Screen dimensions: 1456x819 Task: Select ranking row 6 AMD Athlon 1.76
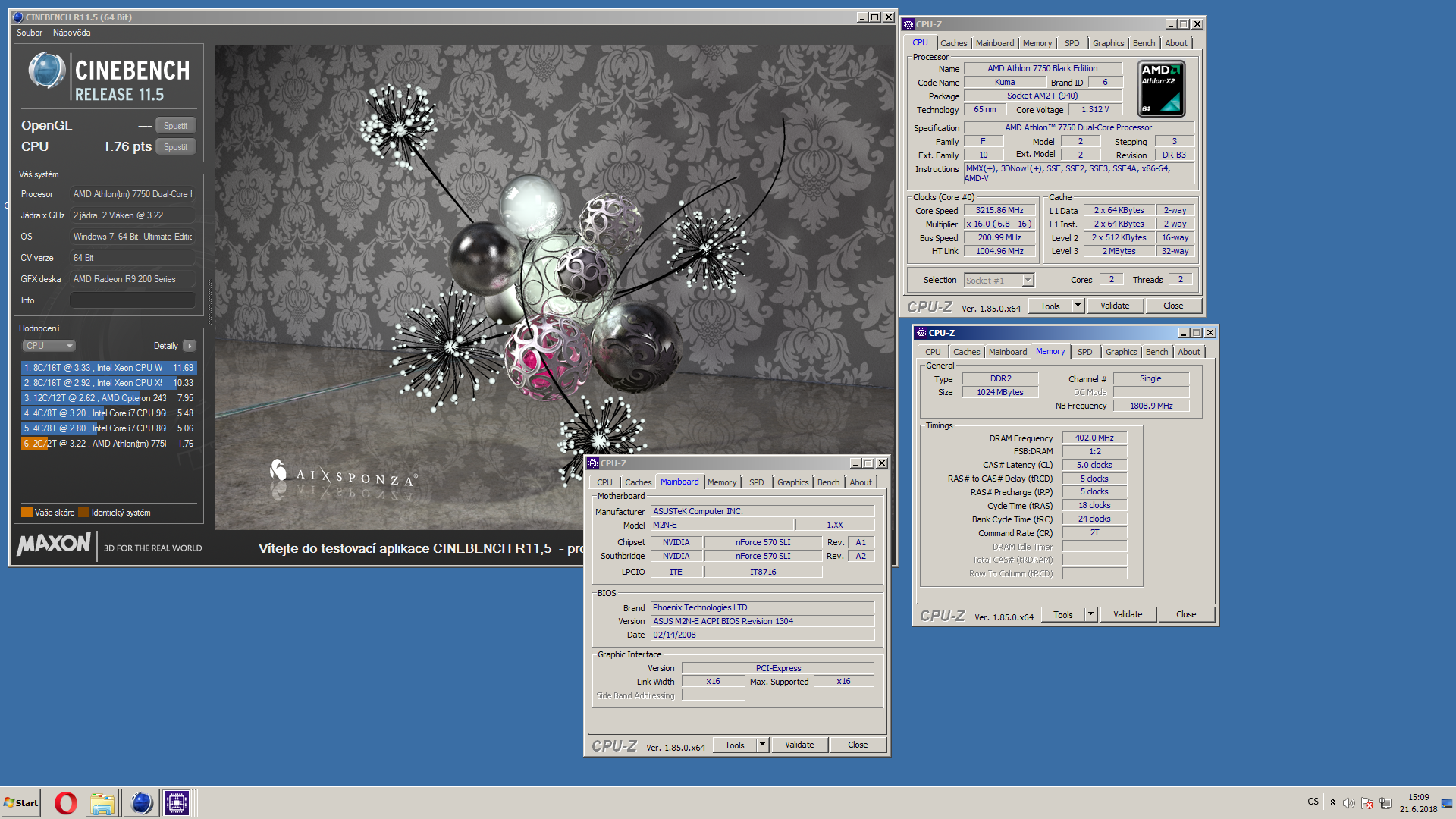(108, 444)
